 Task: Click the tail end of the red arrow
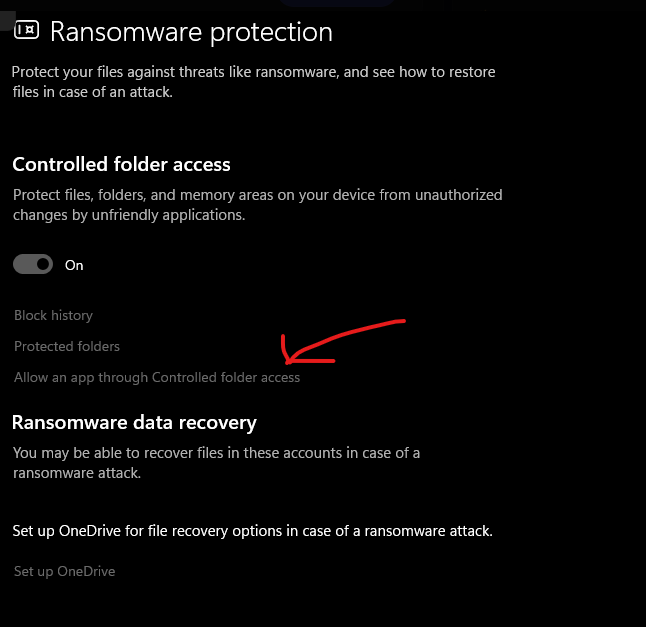tap(402, 322)
